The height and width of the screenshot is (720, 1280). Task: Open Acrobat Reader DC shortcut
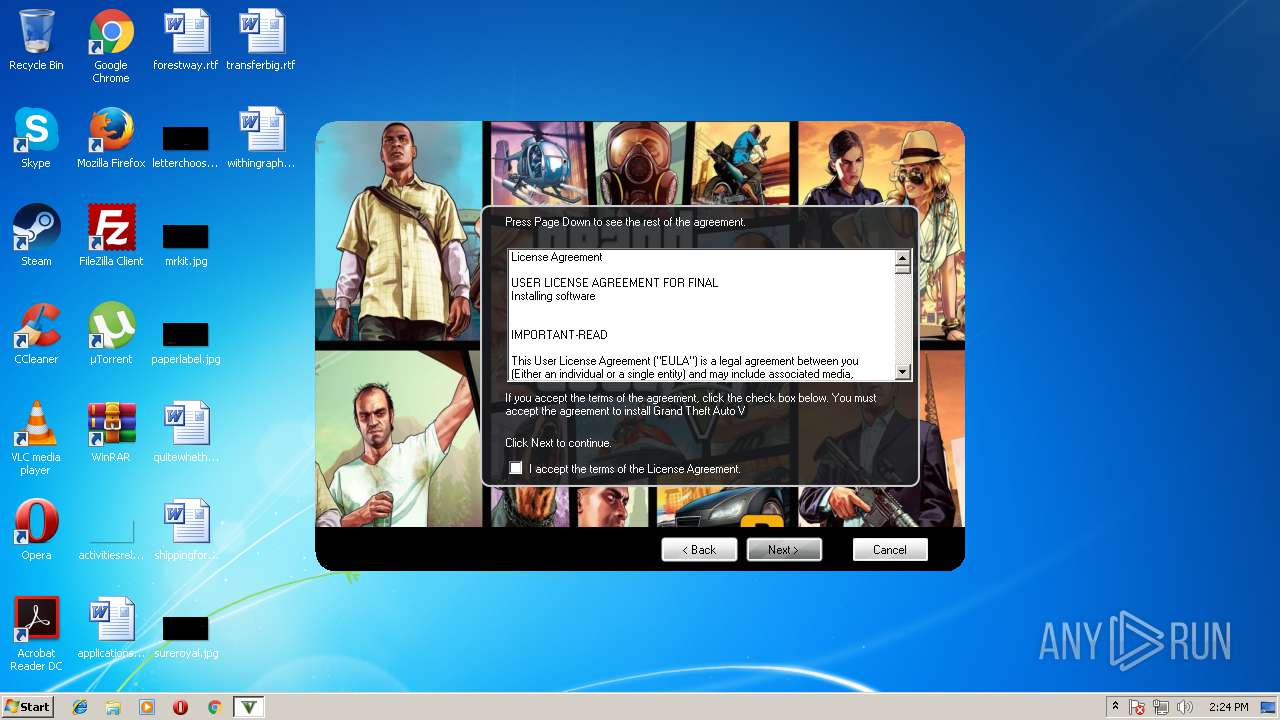pos(36,634)
